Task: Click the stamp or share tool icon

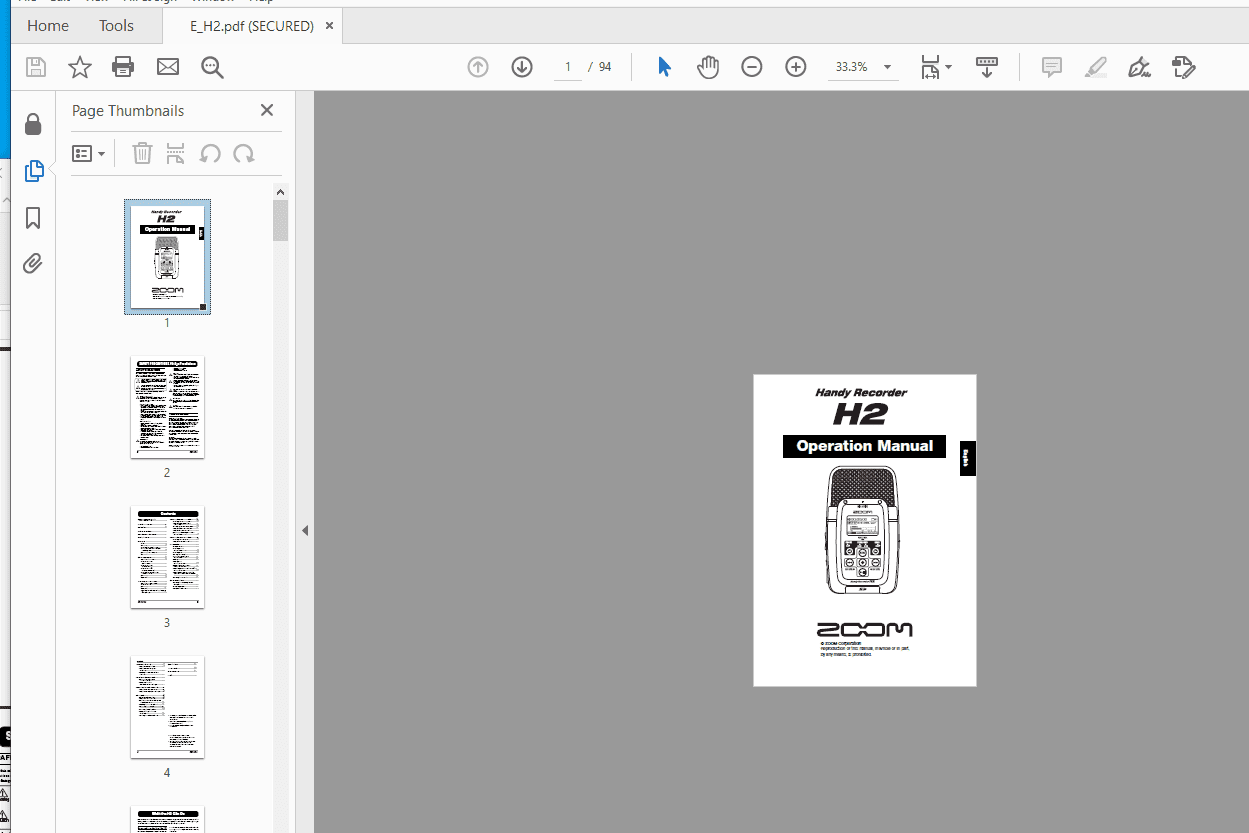Action: coord(1184,67)
